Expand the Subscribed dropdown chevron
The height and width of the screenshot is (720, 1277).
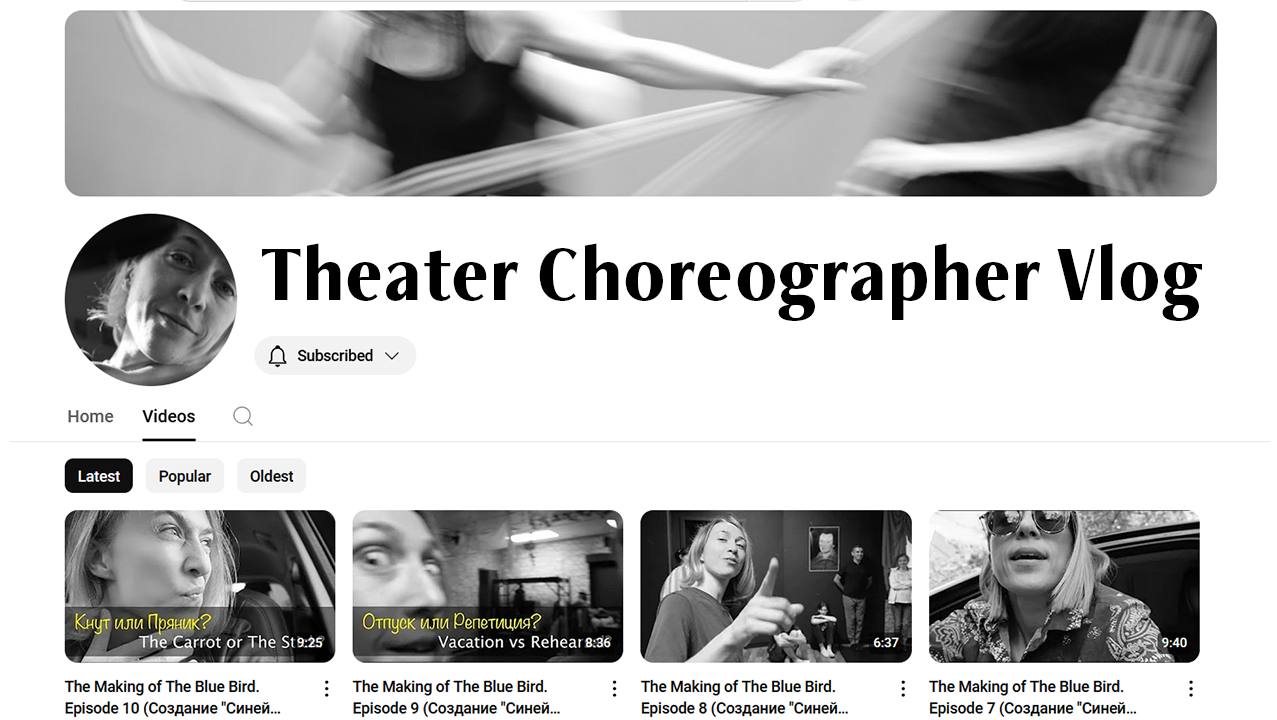pos(392,356)
